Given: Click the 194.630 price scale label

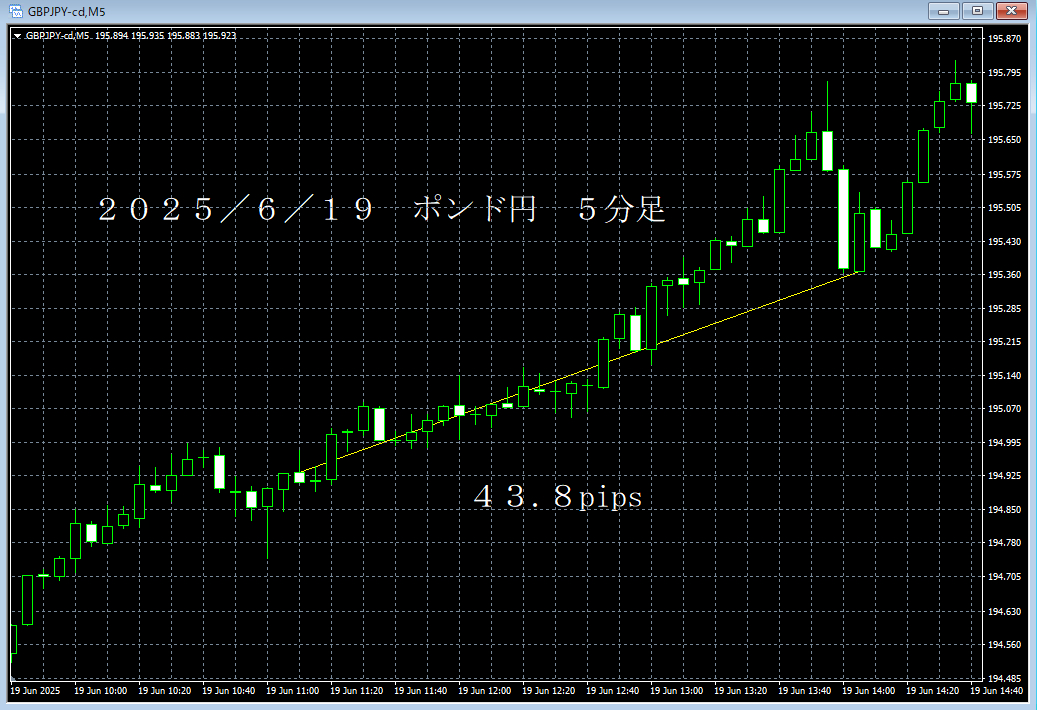Looking at the screenshot, I should (x=1004, y=612).
